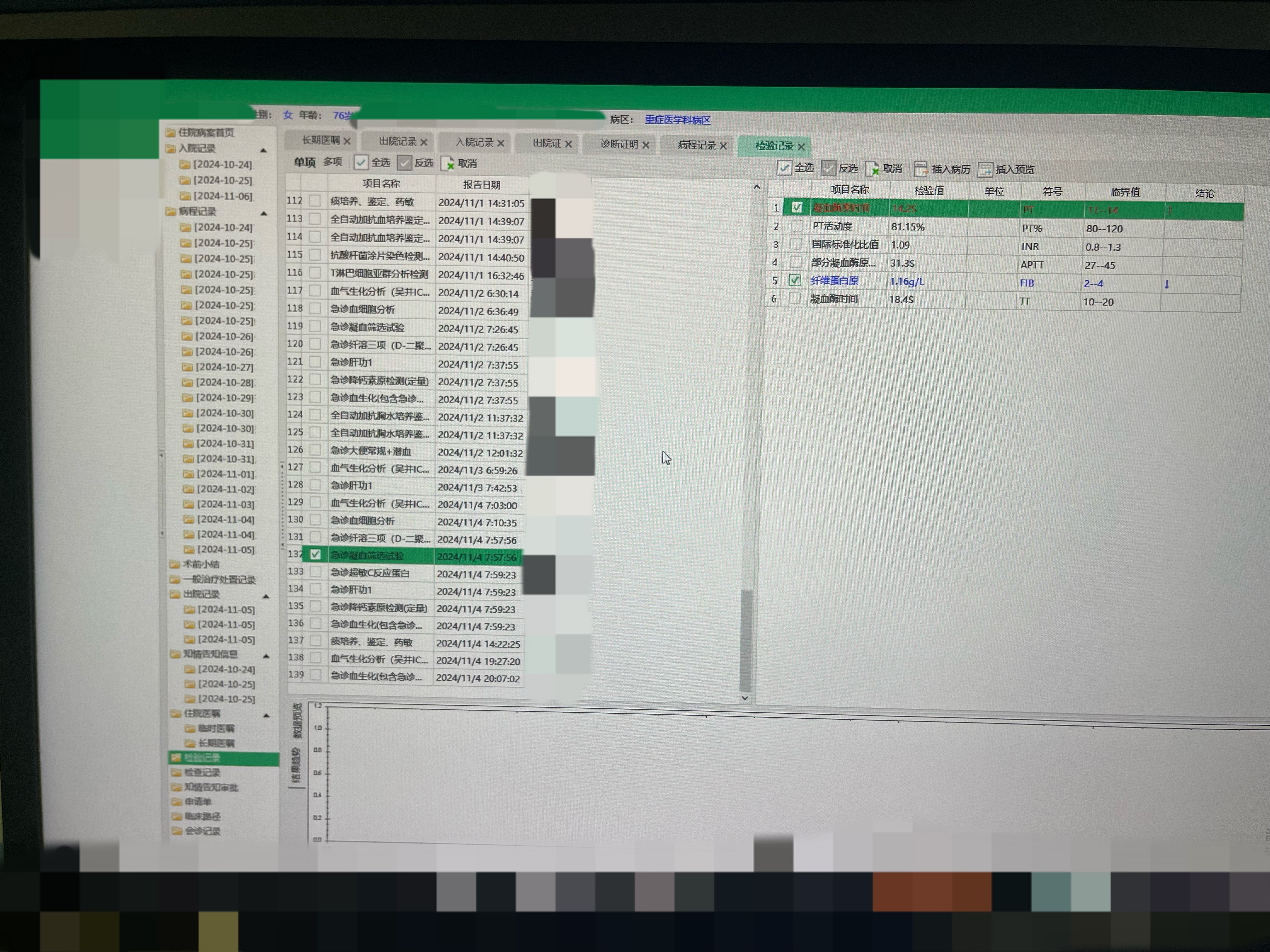Viewport: 1270px width, 952px height.
Task: Close the 检验记录 tab
Action: [x=802, y=146]
